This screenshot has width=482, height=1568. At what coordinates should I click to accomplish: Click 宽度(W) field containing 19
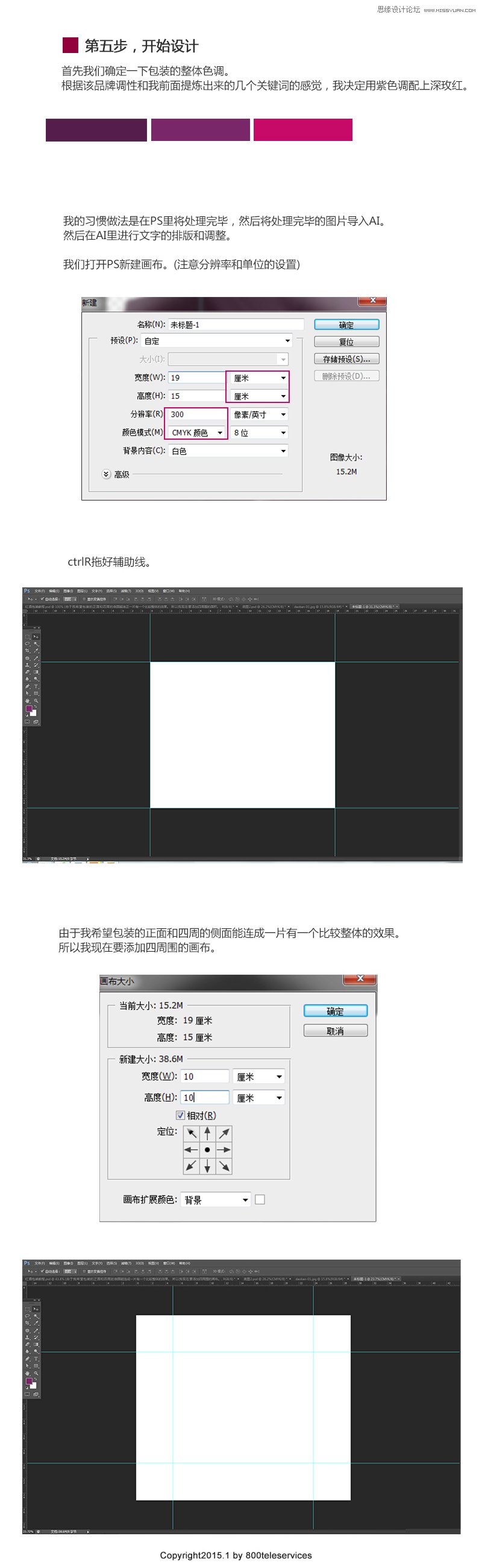[x=196, y=378]
